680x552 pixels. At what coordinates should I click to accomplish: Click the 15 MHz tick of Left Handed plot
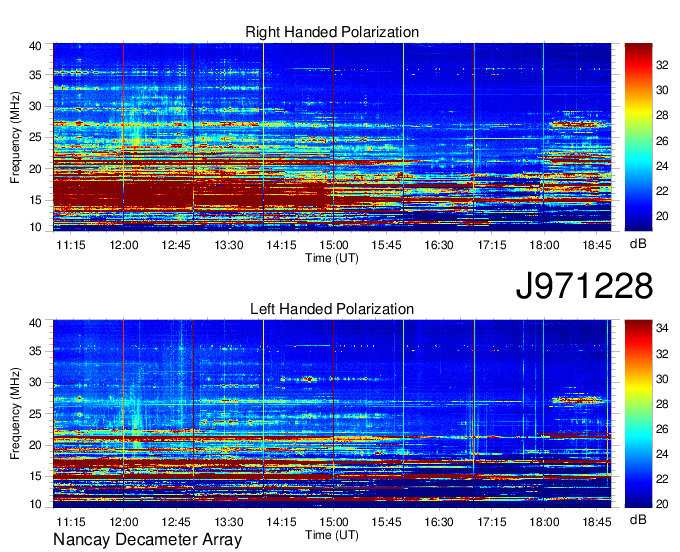point(36,476)
